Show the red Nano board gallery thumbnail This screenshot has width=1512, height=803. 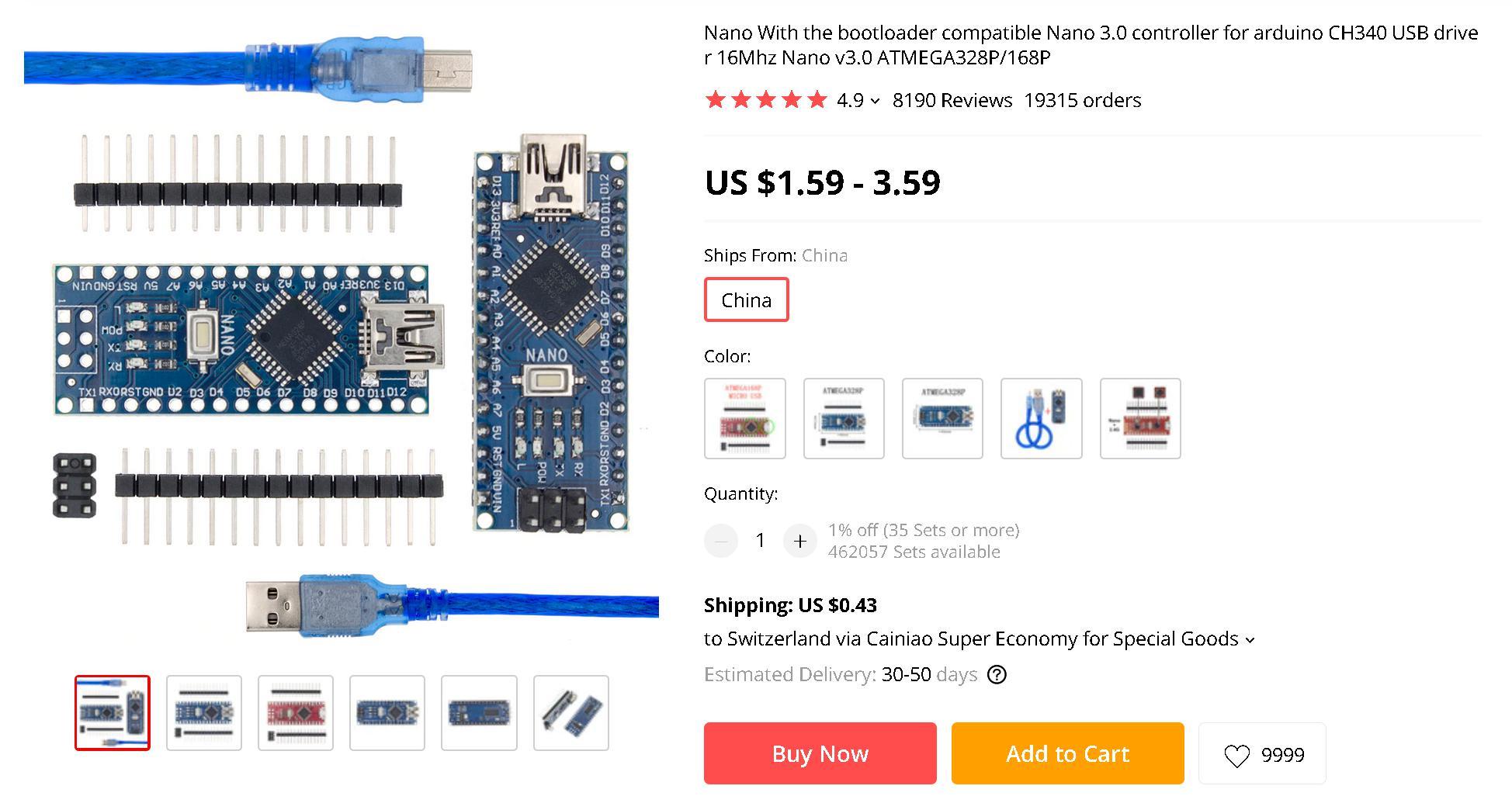296,713
